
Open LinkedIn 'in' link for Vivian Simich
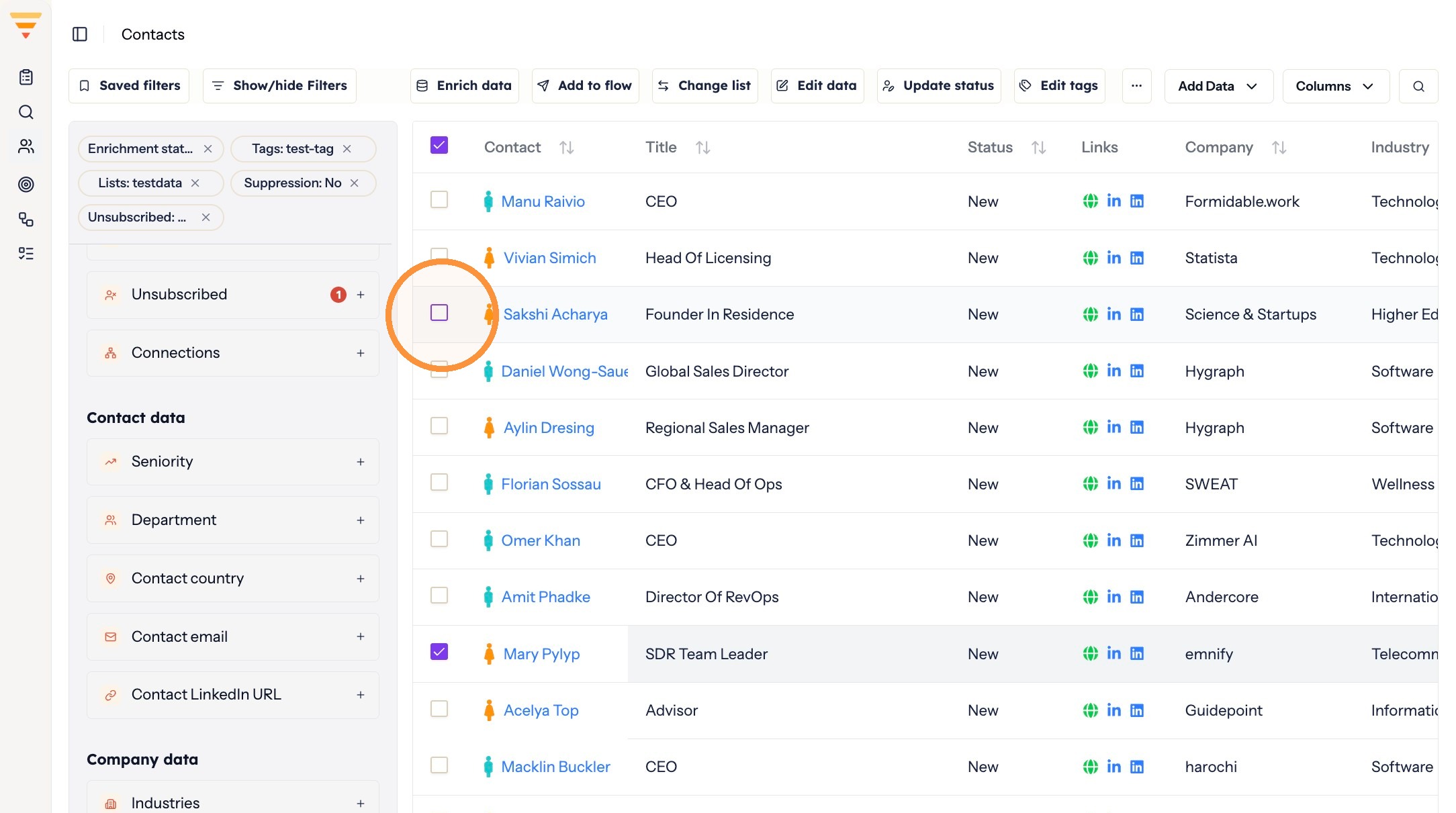(x=1113, y=257)
